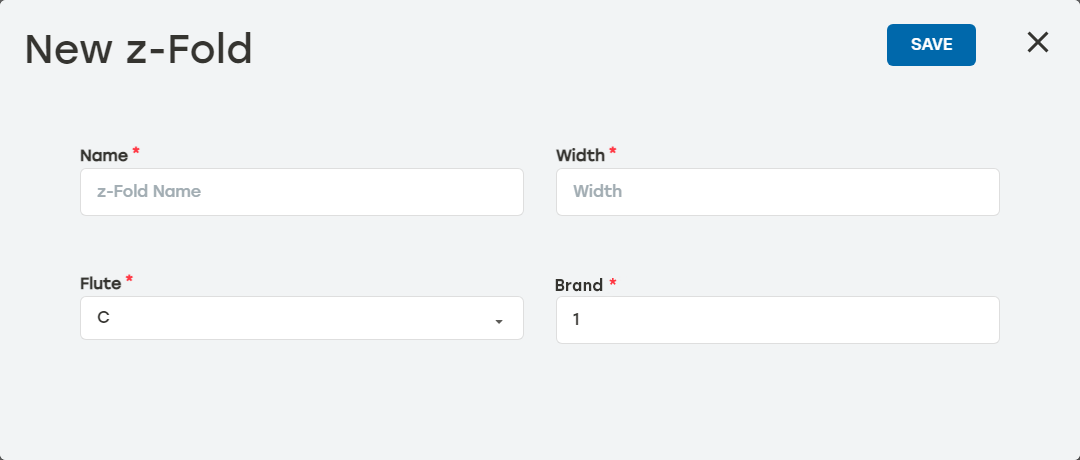Click the required asterisk beside Flute
Screen dimensions: 1080x460
click(129, 281)
